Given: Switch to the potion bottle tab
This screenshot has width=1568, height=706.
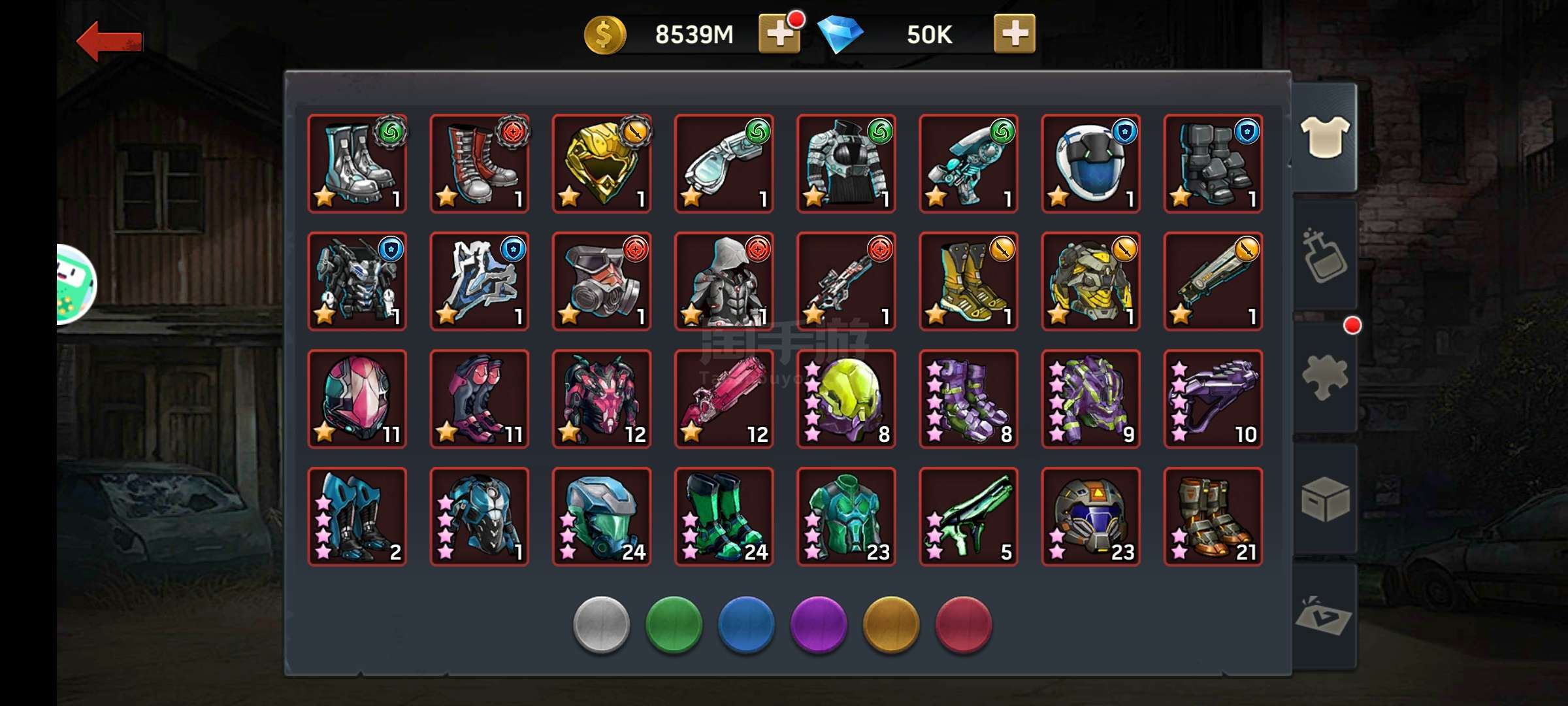Looking at the screenshot, I should [1324, 256].
